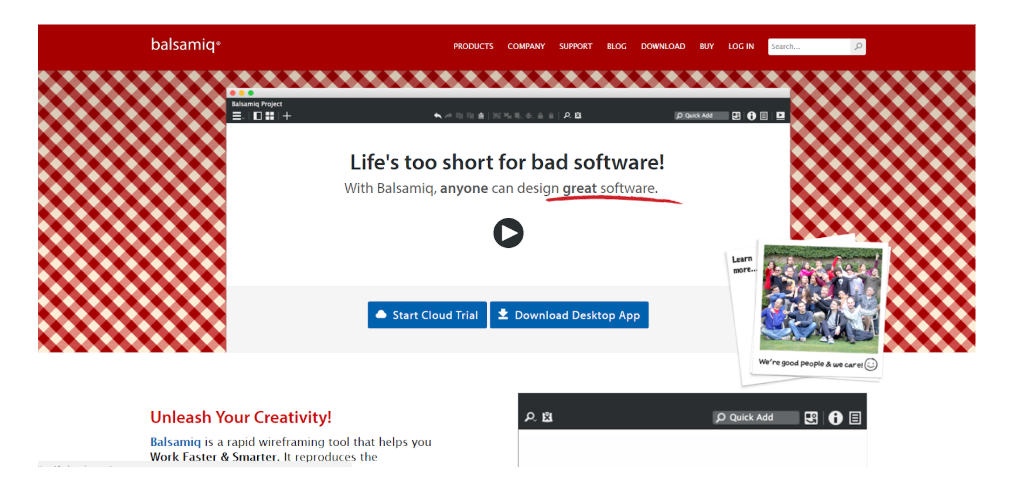Toggle the markup icon in the hero mockup toolbar

[x=578, y=116]
